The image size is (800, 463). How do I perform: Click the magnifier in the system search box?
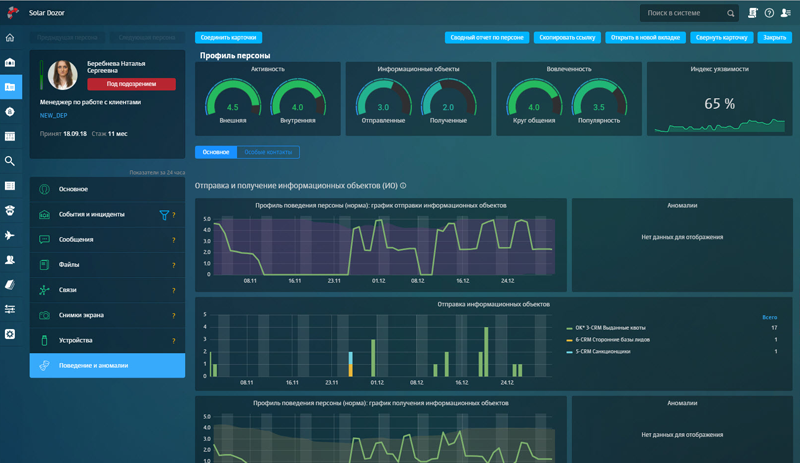point(731,13)
